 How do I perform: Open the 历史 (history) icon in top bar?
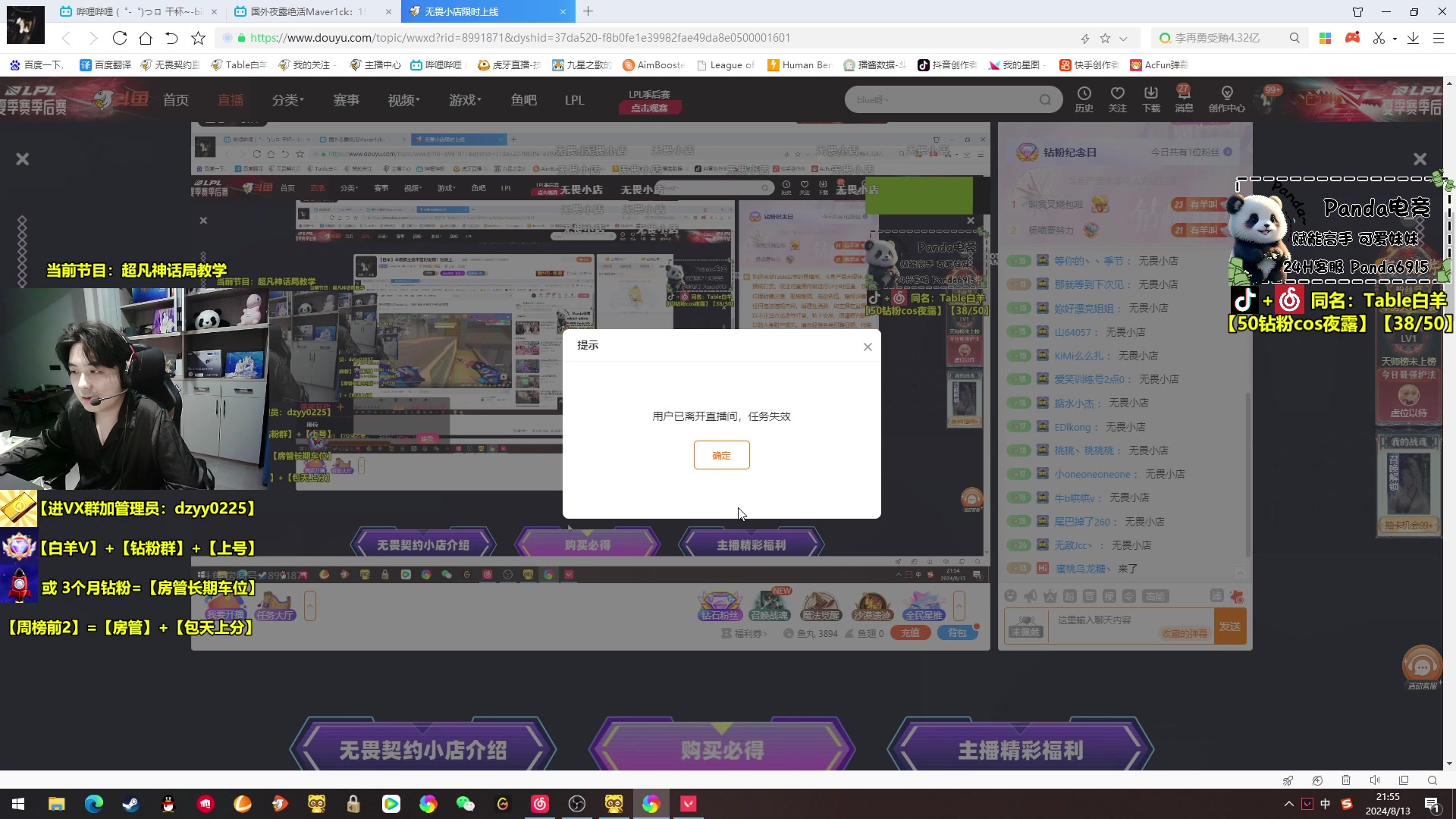pyautogui.click(x=1084, y=99)
